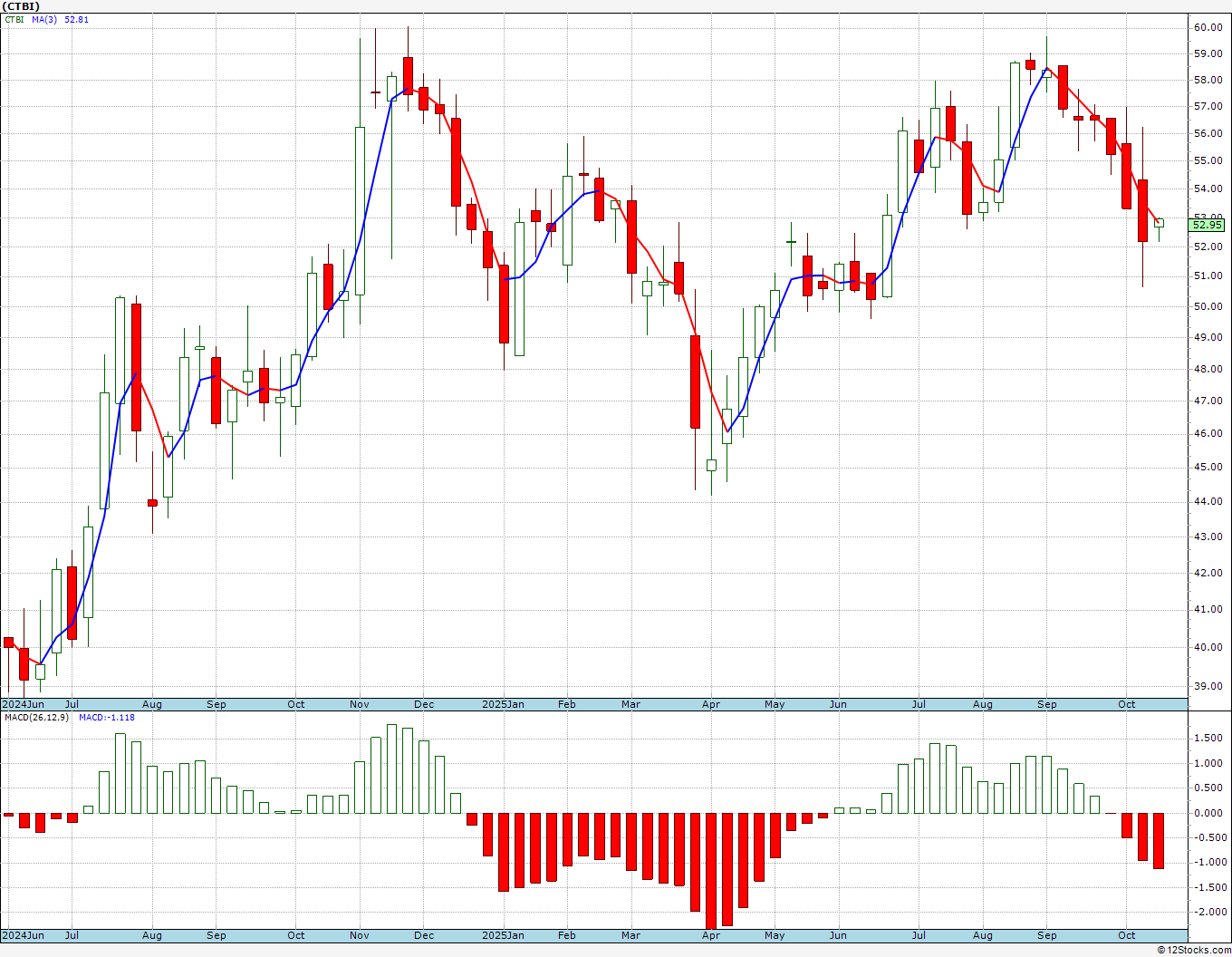Viewport: 1232px width, 957px height.
Task: Select 39.00 on the price axis
Action: (1208, 686)
